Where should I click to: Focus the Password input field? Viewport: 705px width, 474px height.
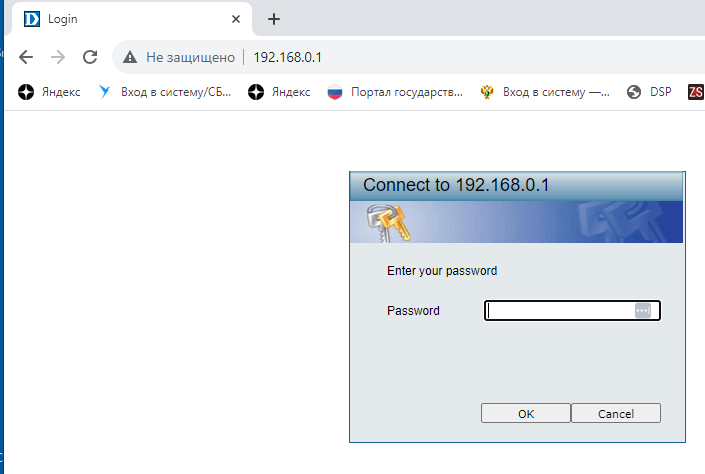pos(572,310)
